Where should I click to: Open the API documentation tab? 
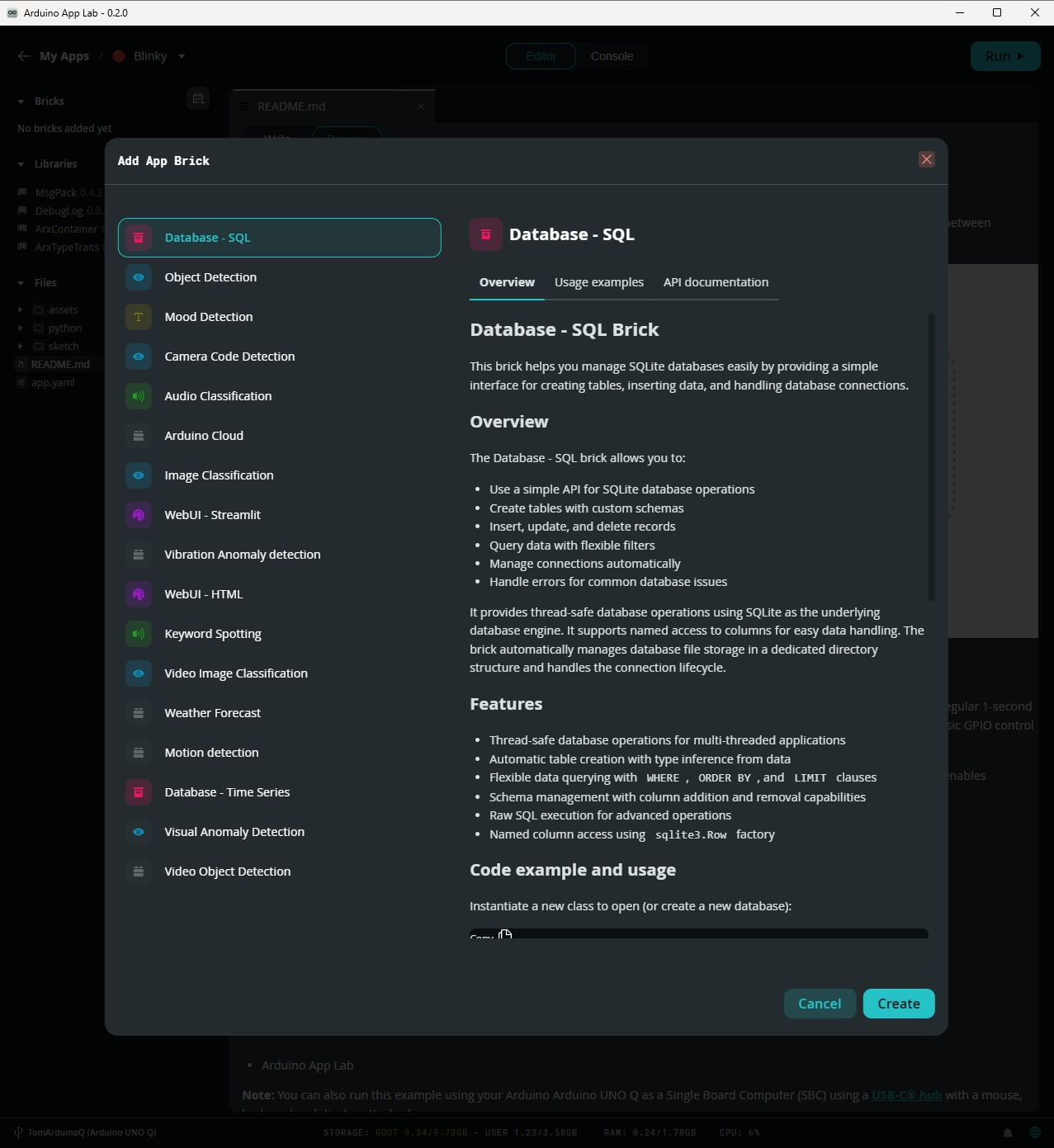[716, 282]
